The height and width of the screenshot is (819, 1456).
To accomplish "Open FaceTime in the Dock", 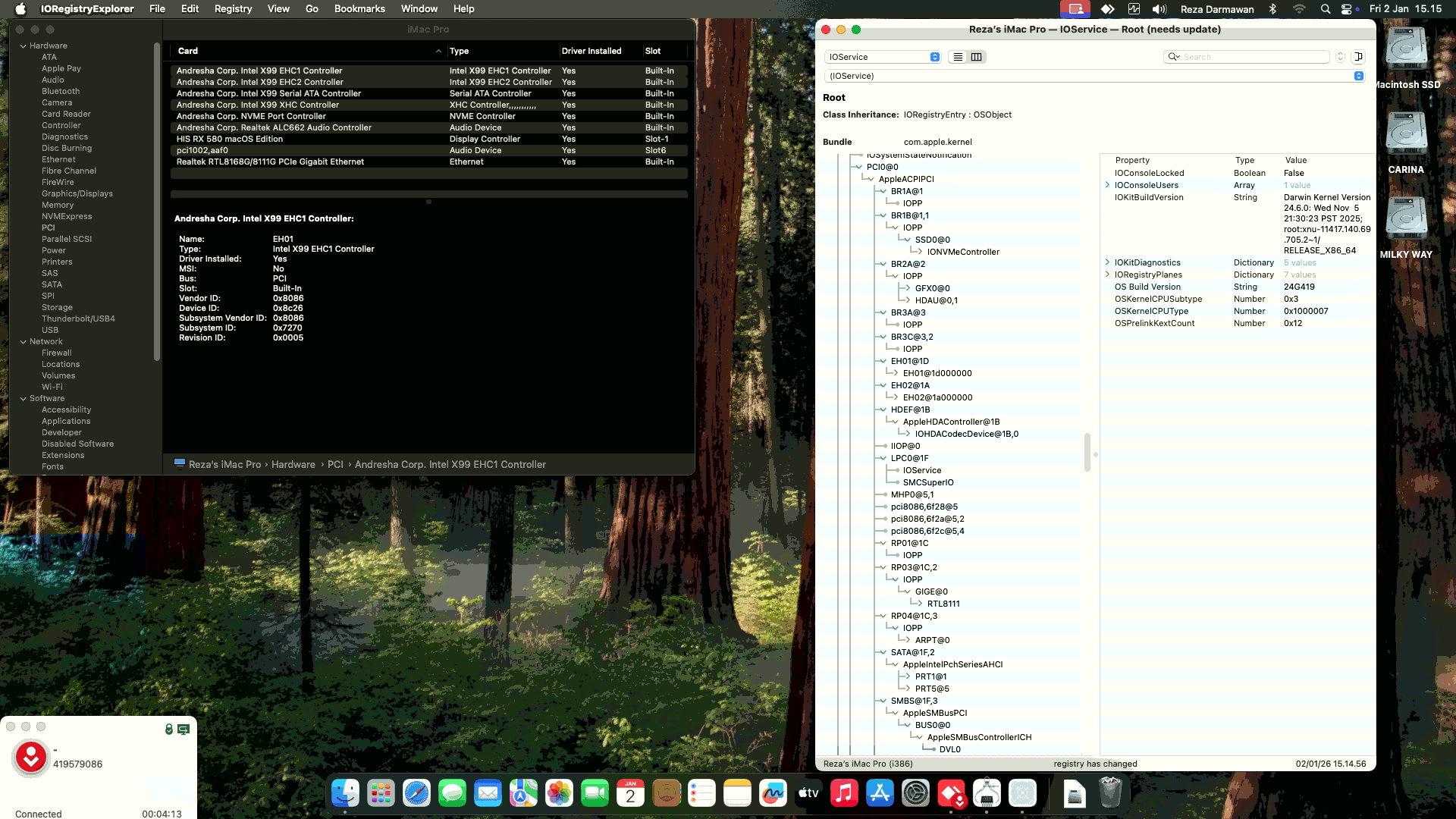I will pos(595,794).
